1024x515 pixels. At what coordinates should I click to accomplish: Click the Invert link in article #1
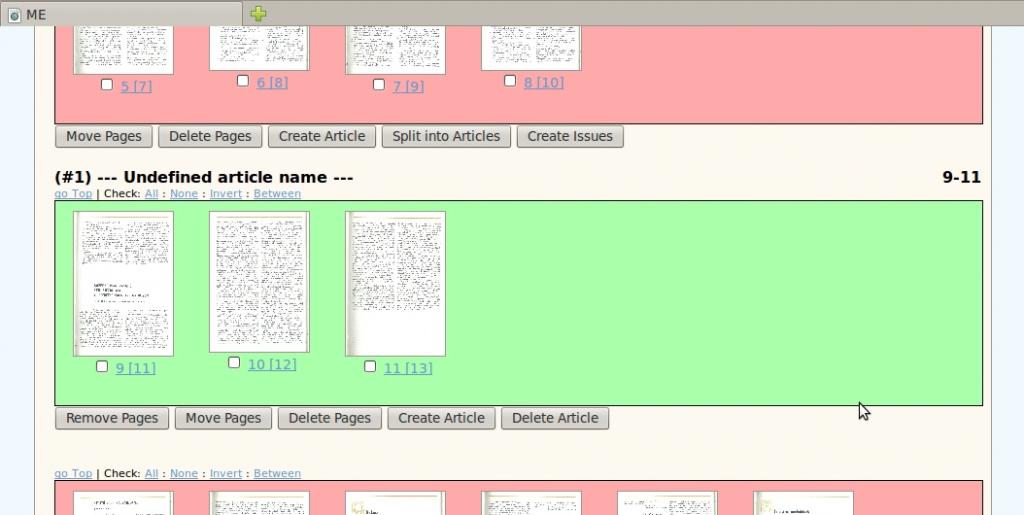tap(225, 193)
